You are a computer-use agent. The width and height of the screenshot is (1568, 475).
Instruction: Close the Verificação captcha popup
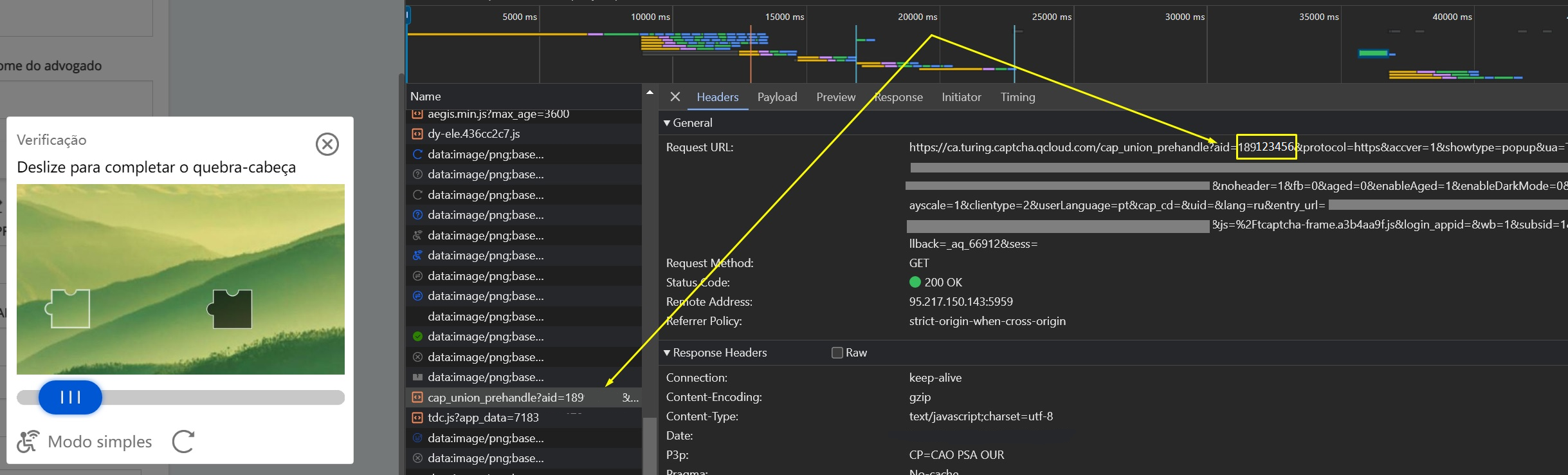327,144
